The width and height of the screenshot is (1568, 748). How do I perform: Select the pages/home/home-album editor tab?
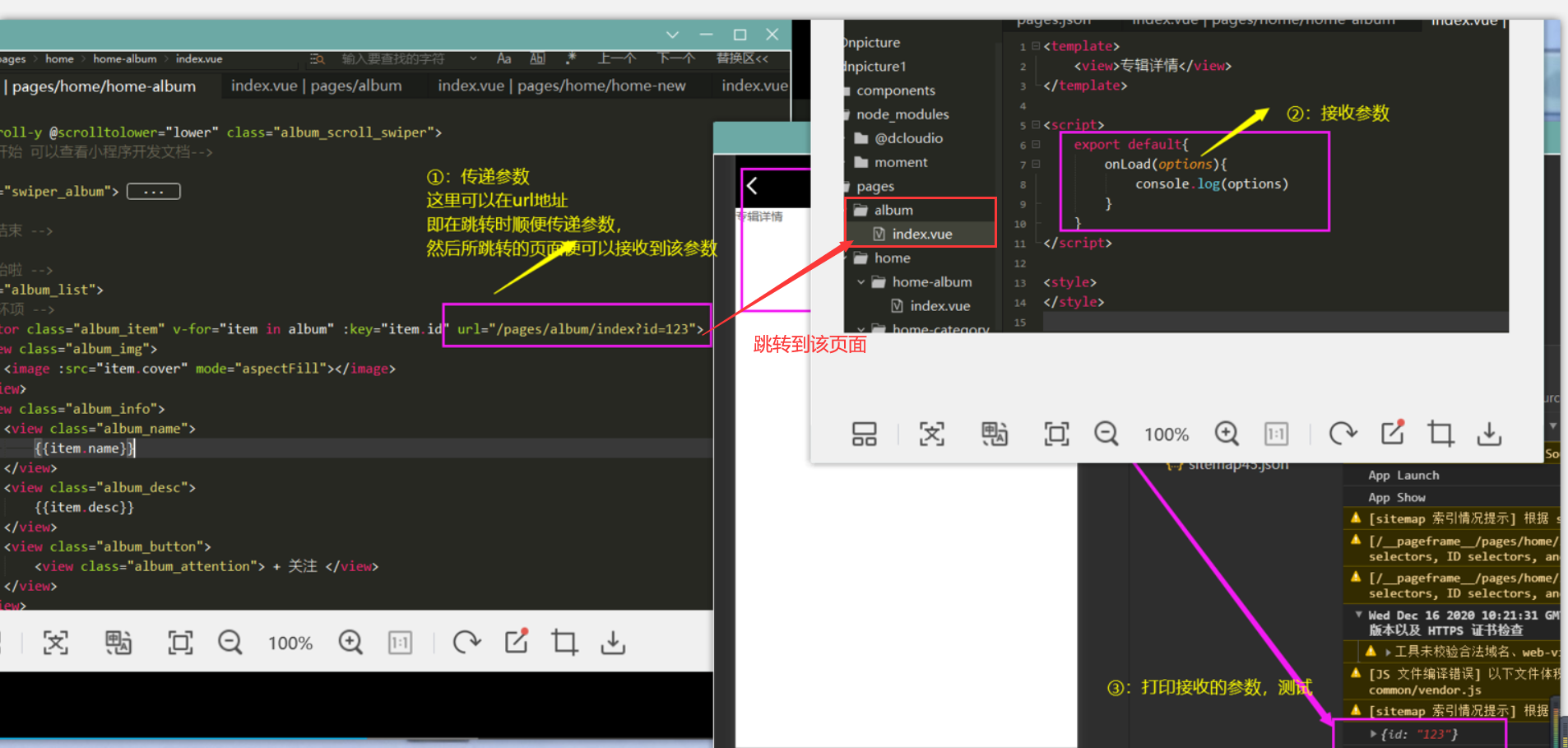104,86
